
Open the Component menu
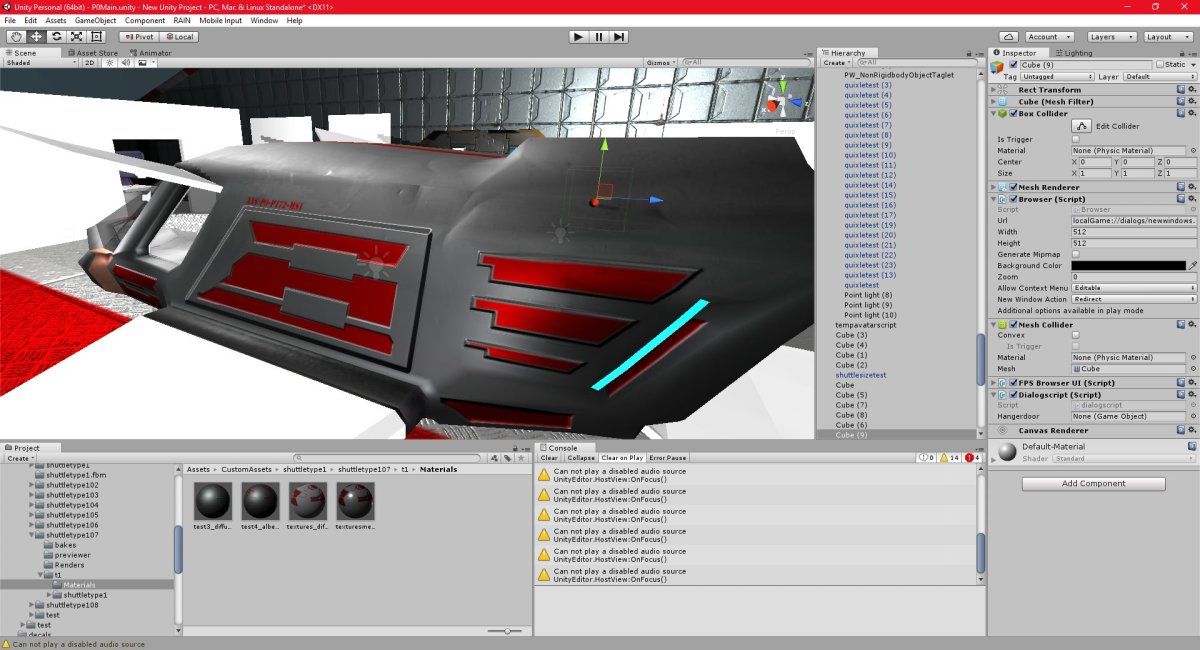[x=145, y=20]
